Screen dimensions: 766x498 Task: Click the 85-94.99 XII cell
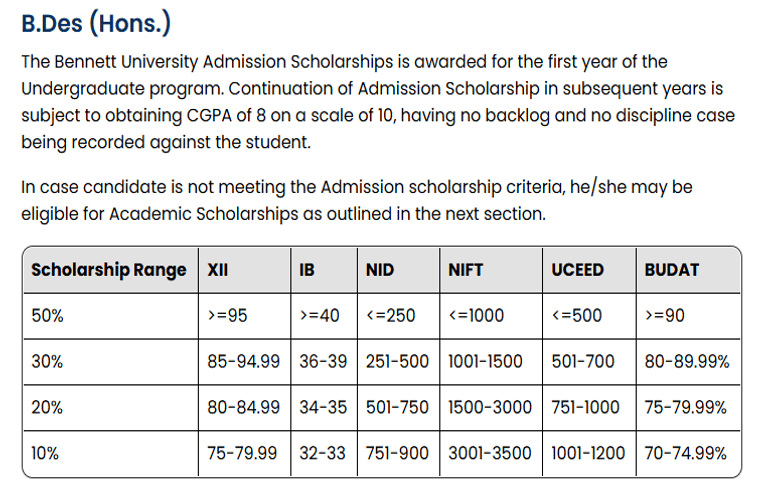pyautogui.click(x=243, y=362)
